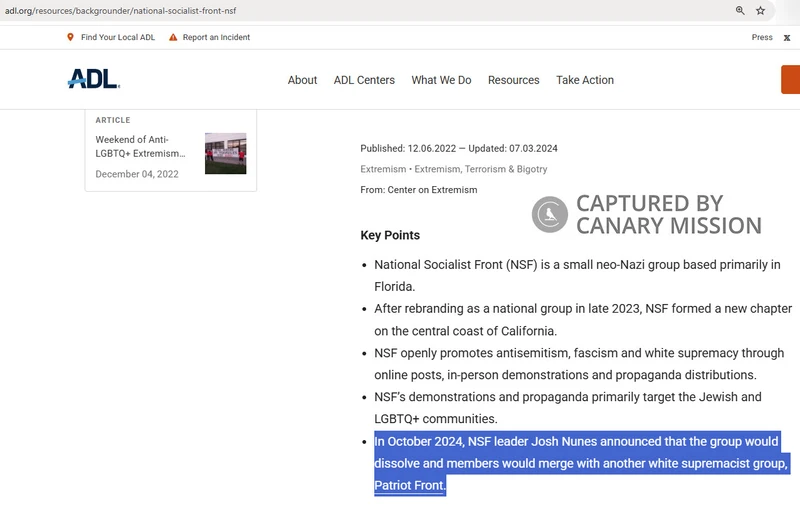Click the bullet about NSF based in Florida
Viewport: 800px width, 514px height.
click(x=577, y=276)
